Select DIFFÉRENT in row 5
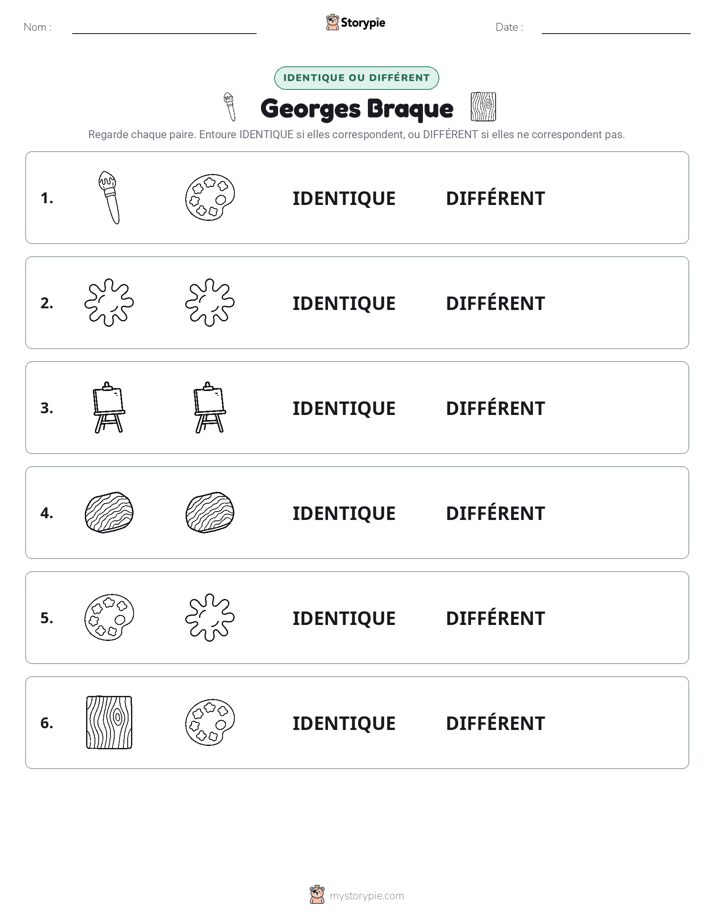 click(495, 618)
